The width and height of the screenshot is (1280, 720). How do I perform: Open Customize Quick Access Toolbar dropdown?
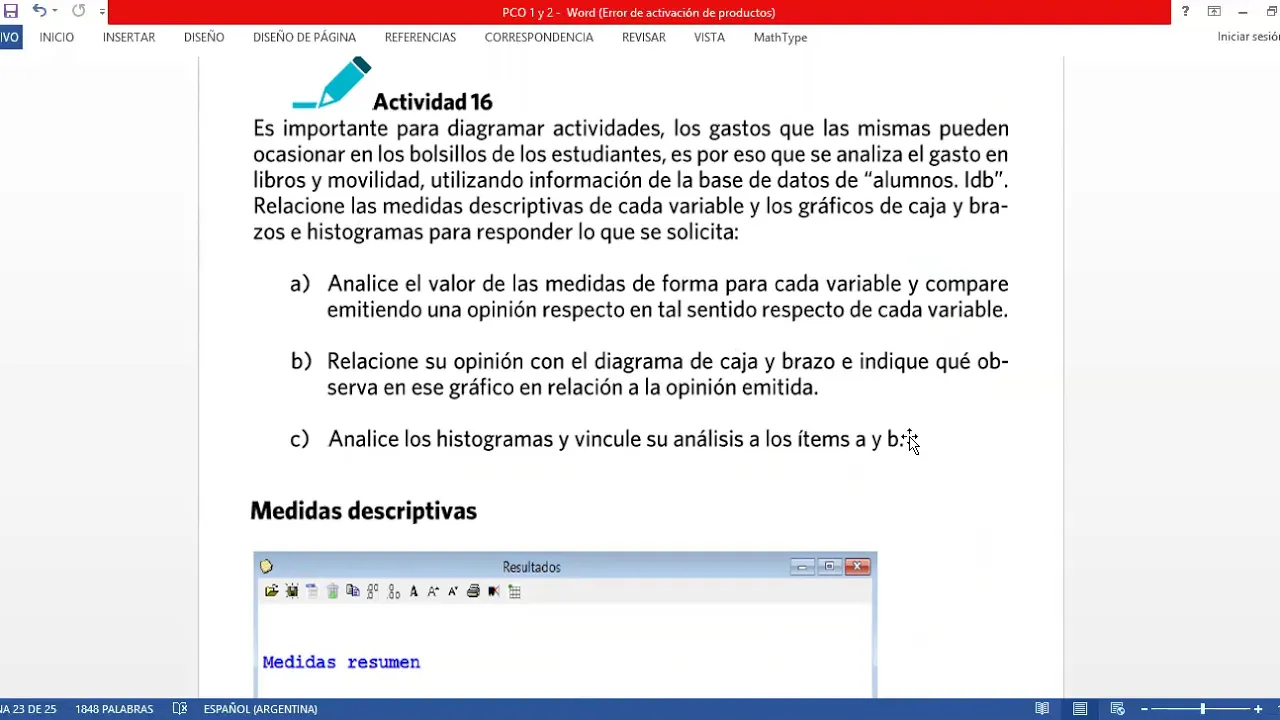(x=102, y=12)
